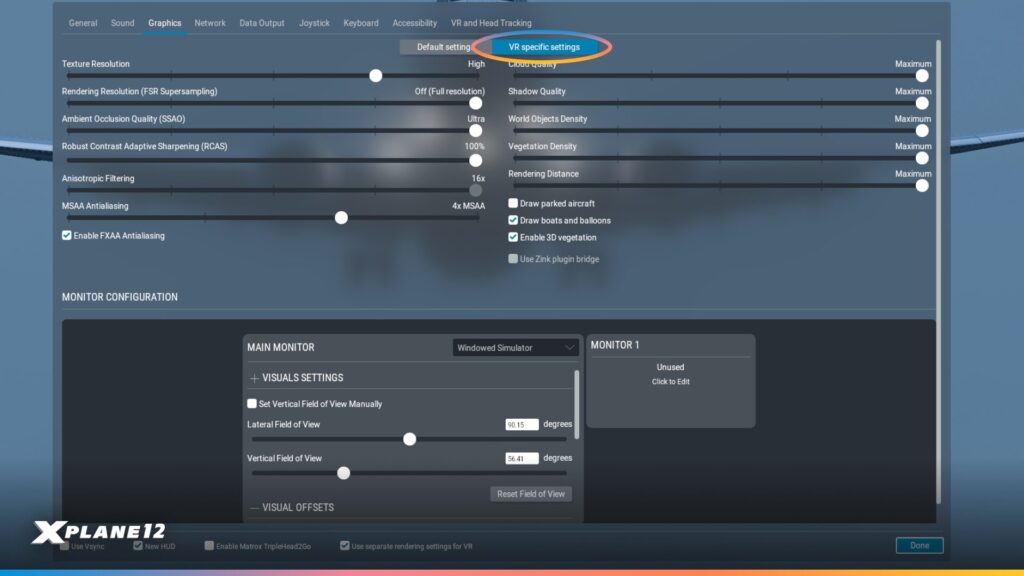Switch to the Sound settings tab
Screen dimensions: 1024x576
click(x=122, y=22)
